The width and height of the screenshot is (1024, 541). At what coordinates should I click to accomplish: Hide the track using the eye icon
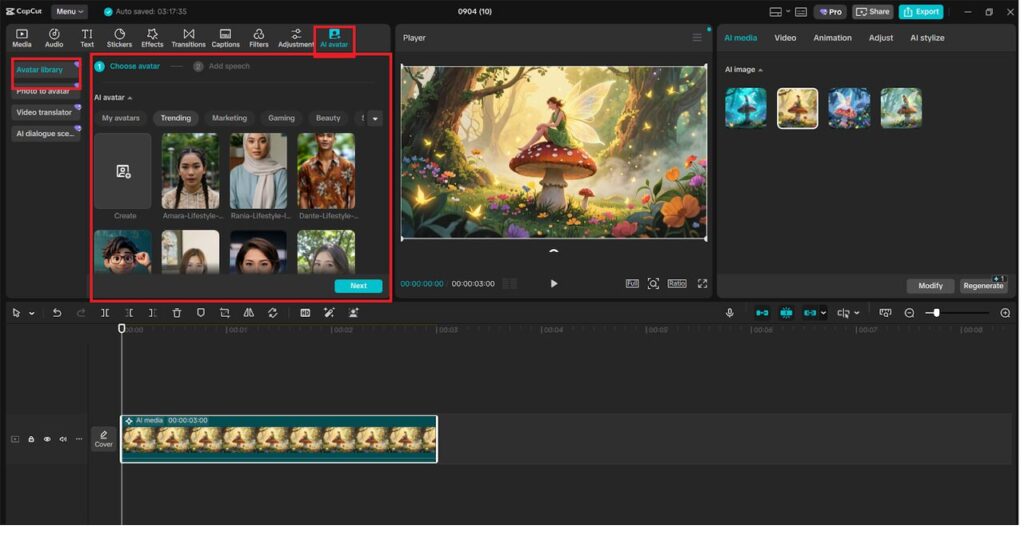(47, 439)
